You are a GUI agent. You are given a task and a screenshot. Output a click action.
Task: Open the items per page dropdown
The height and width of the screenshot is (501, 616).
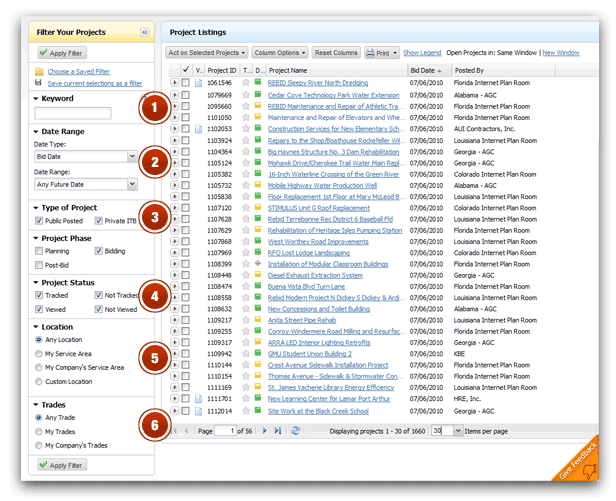tap(458, 431)
